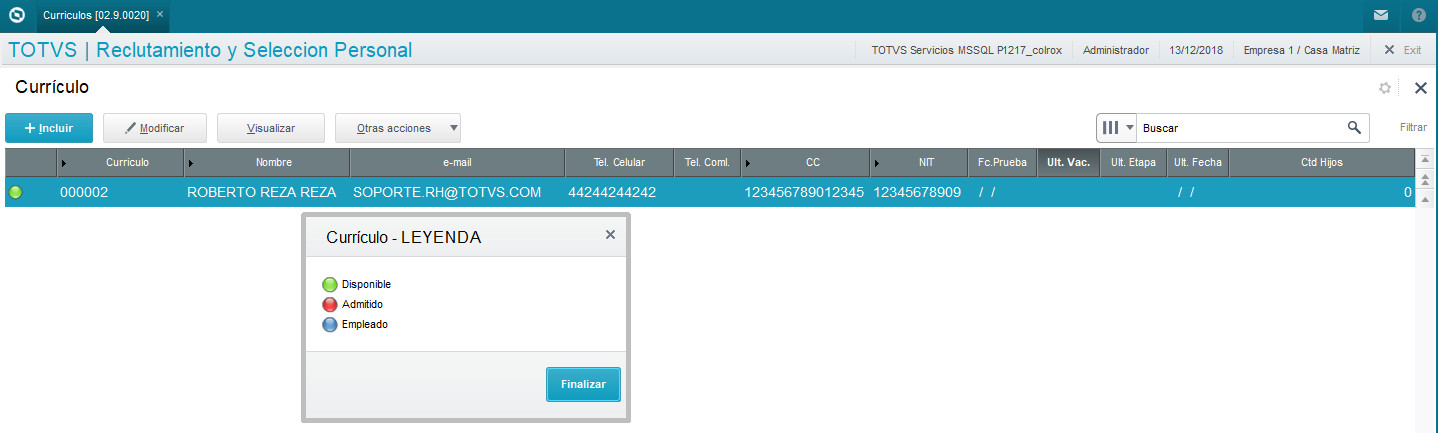
Task: Open the search column selector dropdown
Action: 1118,128
